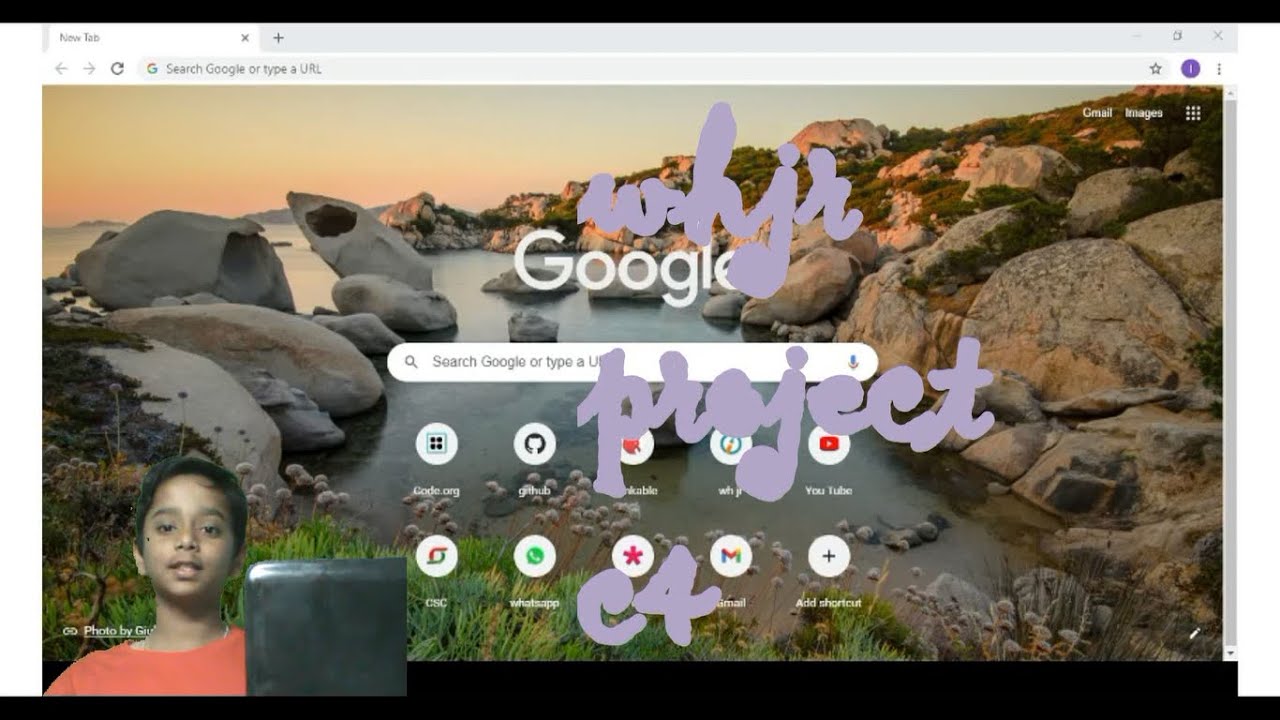Click the magnifier icon in the search box
Screen dimensions: 1280x720
click(x=410, y=362)
